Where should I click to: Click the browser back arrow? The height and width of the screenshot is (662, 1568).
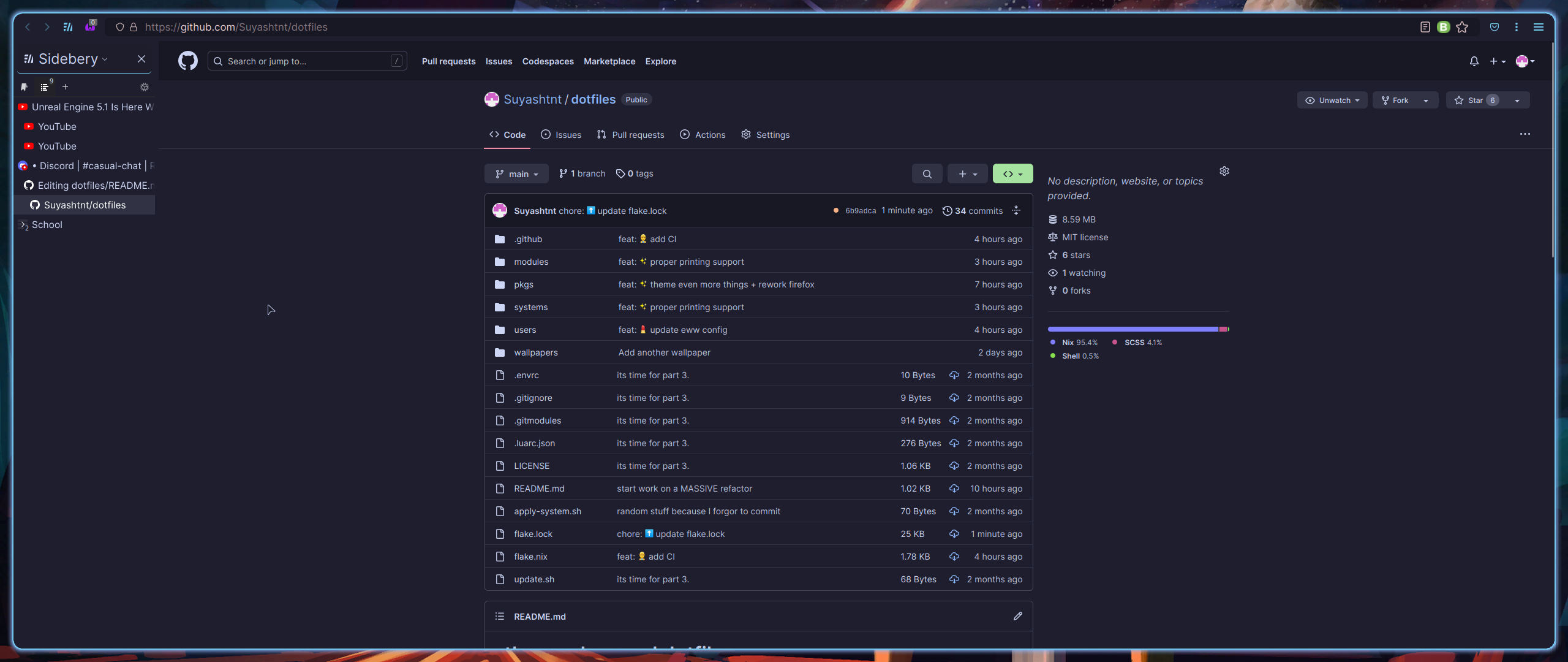tap(28, 27)
